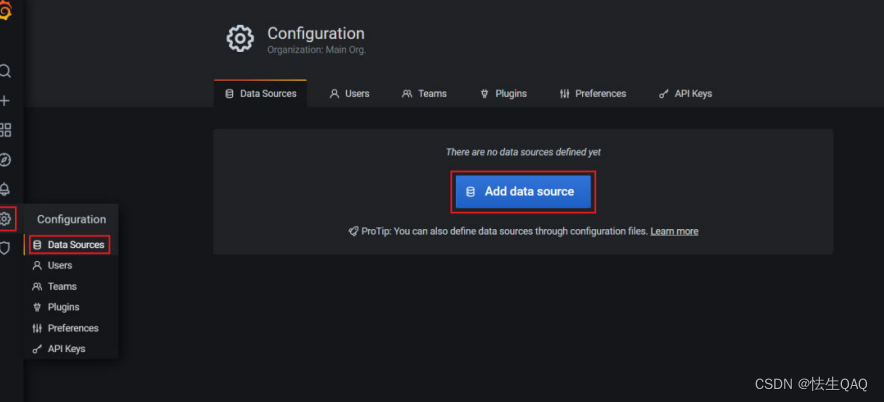The image size is (884, 402).
Task: Open the Search icon in sidebar
Action: pyautogui.click(x=5, y=72)
